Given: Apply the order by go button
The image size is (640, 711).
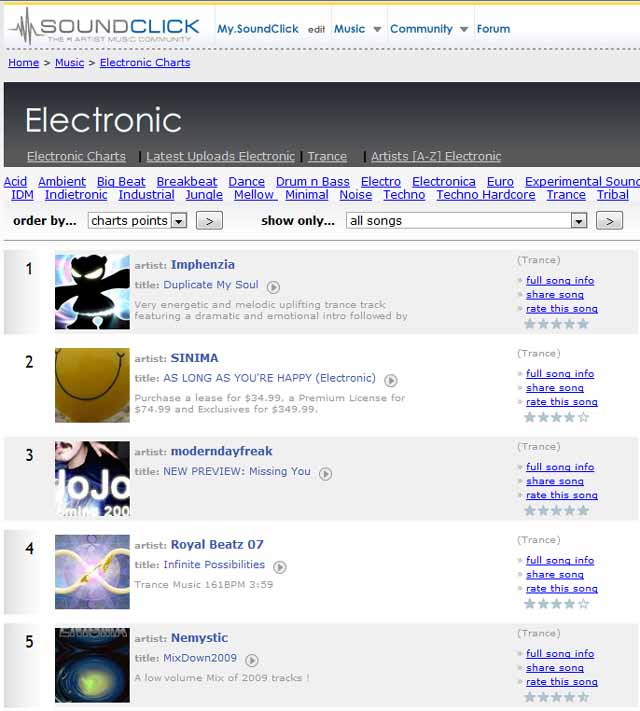Looking at the screenshot, I should tap(209, 221).
